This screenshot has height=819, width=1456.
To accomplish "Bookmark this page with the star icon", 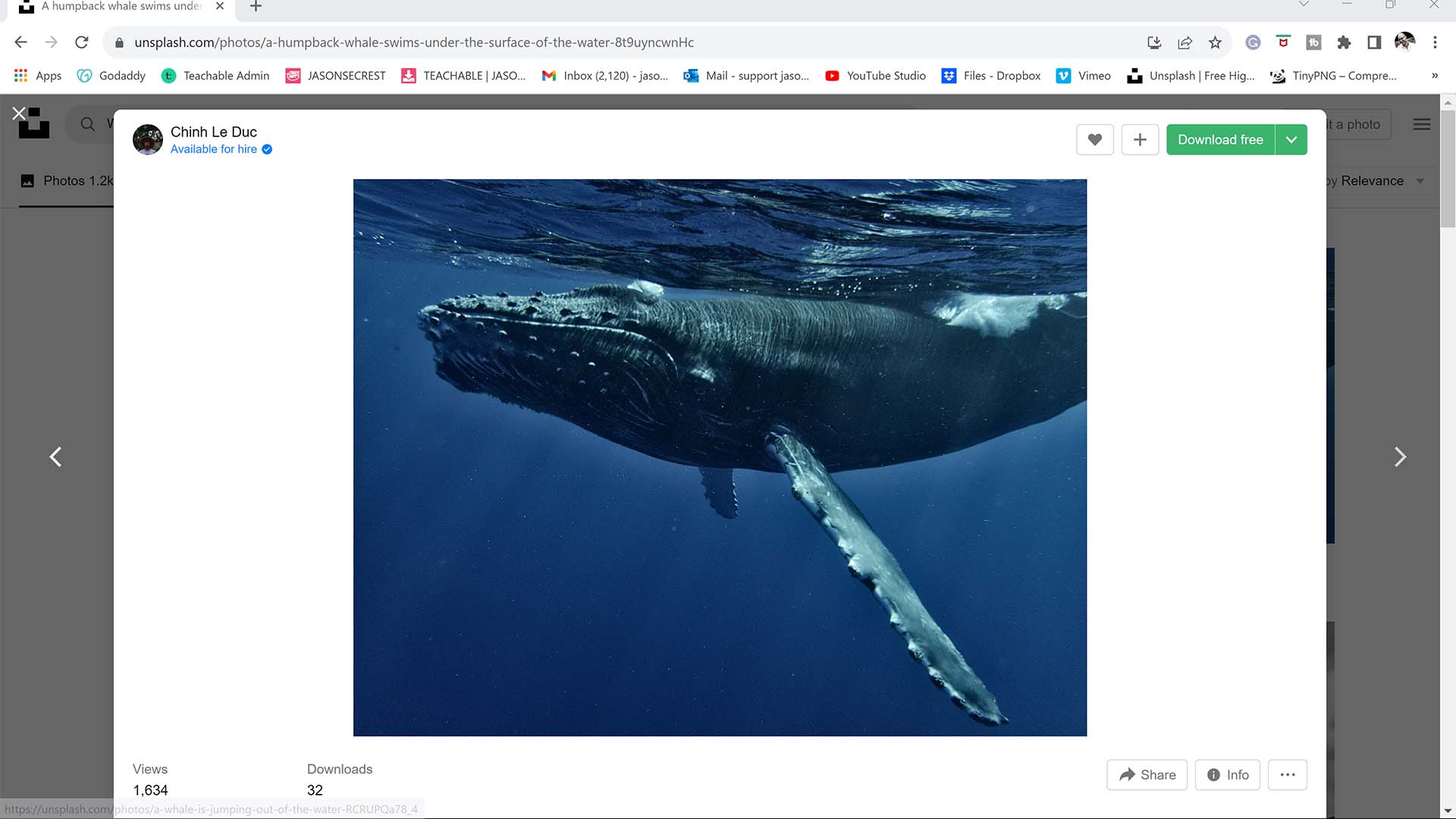I will (x=1215, y=42).
